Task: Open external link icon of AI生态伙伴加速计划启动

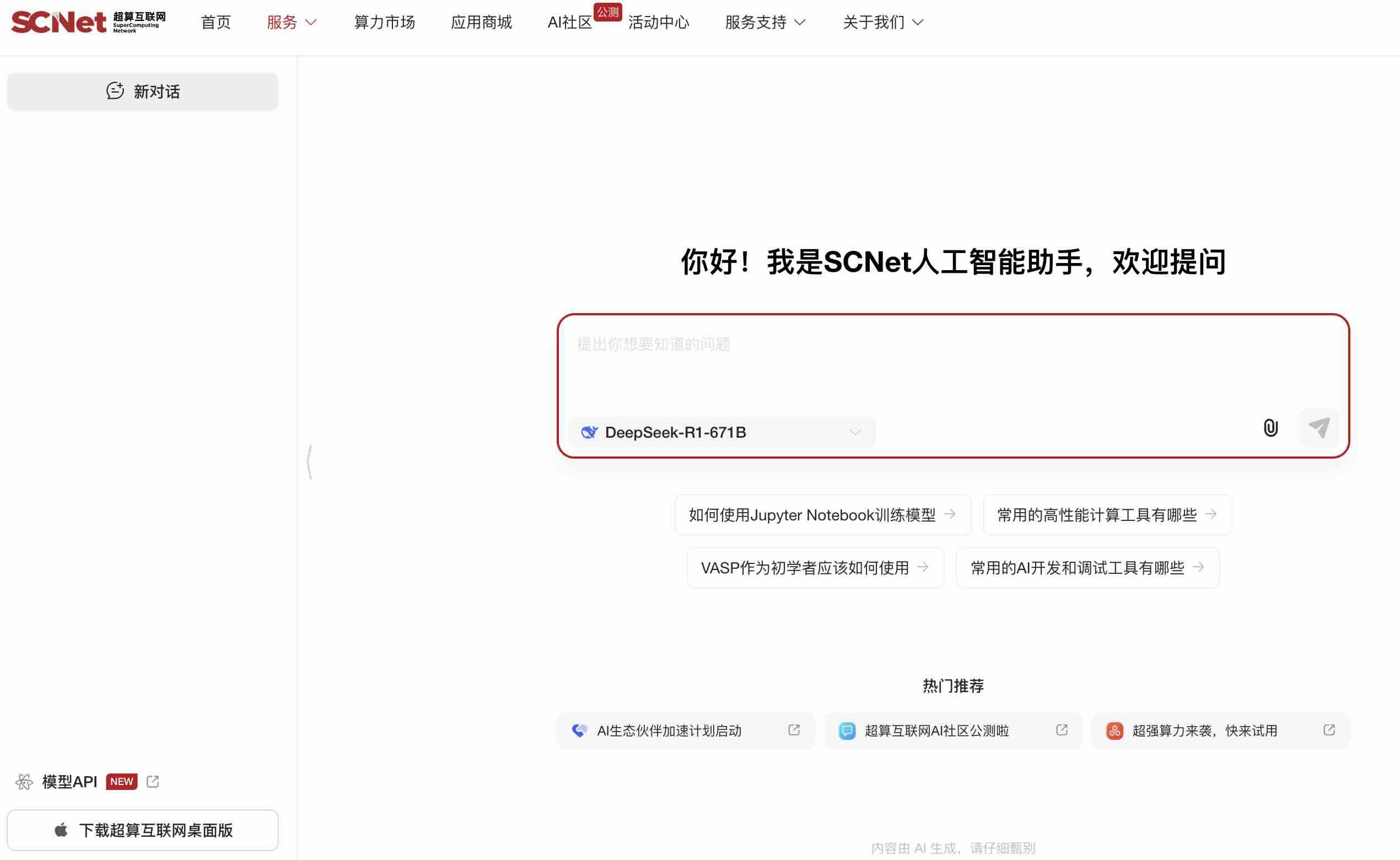Action: pyautogui.click(x=794, y=730)
